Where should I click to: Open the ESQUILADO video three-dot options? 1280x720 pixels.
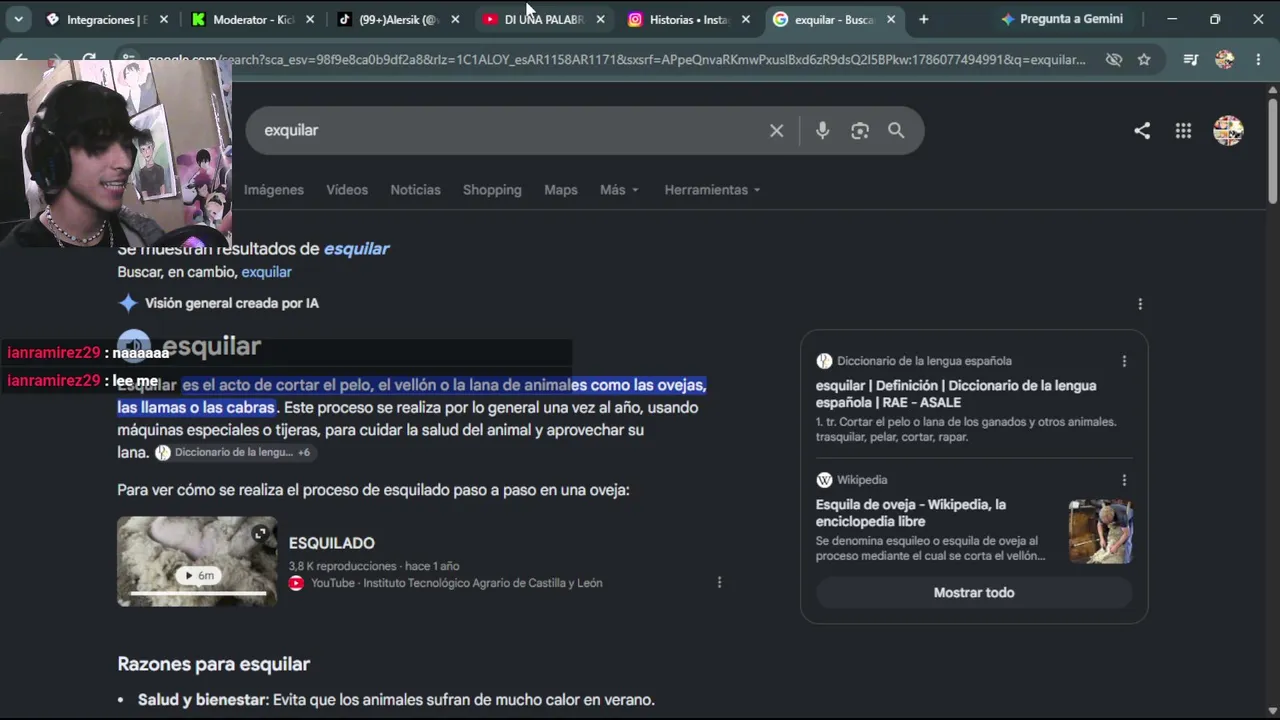tap(719, 582)
